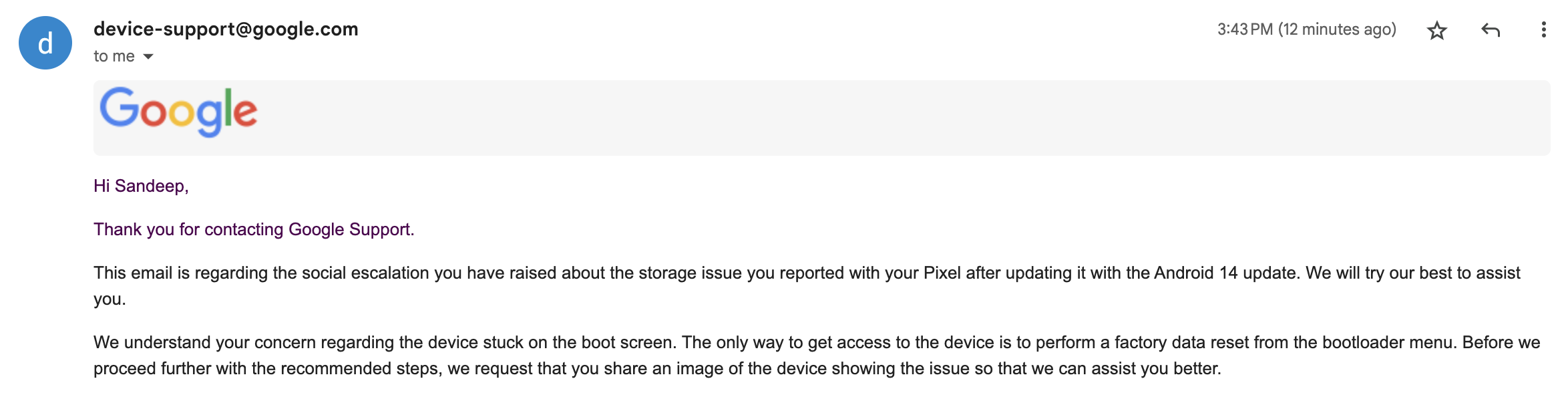Click the blue "d" sender avatar
Screen dimensions: 1568x401
tap(45, 43)
